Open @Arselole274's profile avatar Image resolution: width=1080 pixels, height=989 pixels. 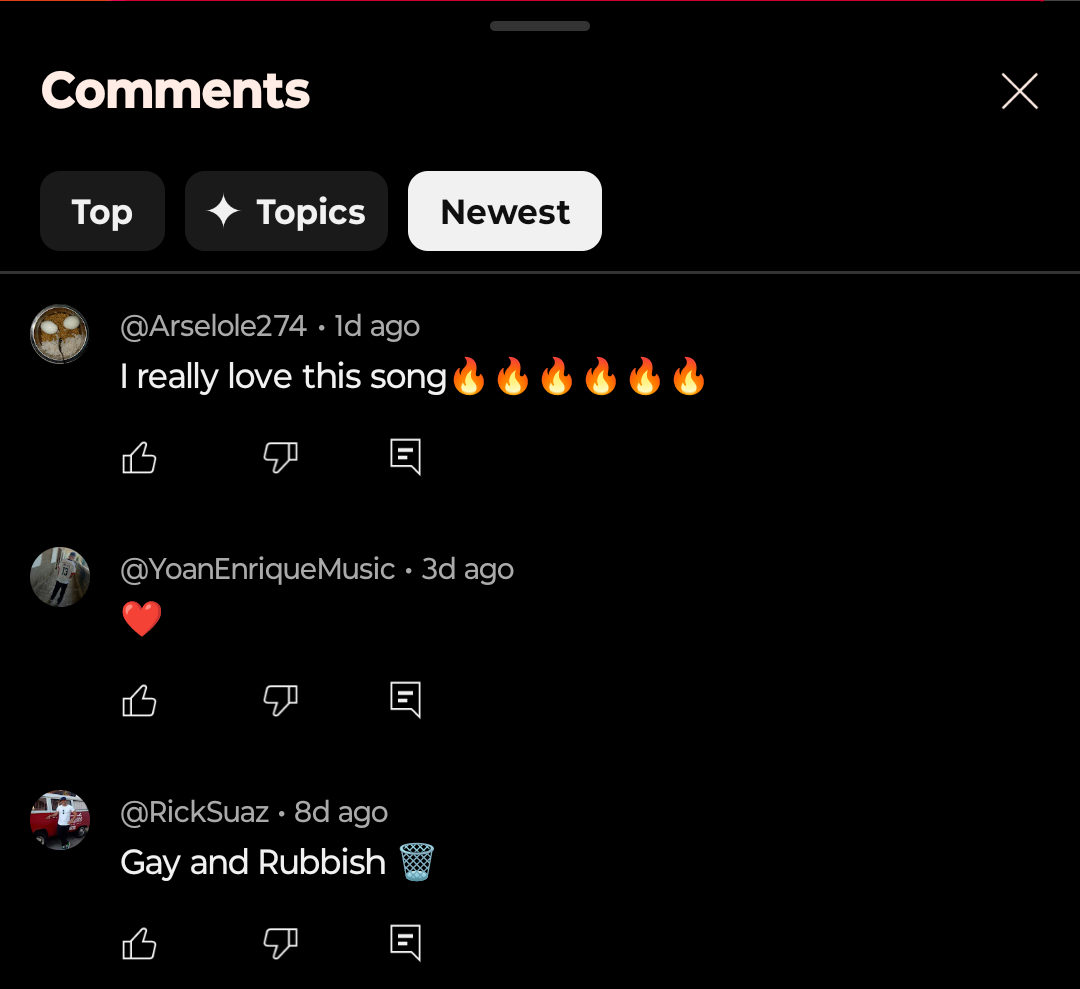coord(60,334)
